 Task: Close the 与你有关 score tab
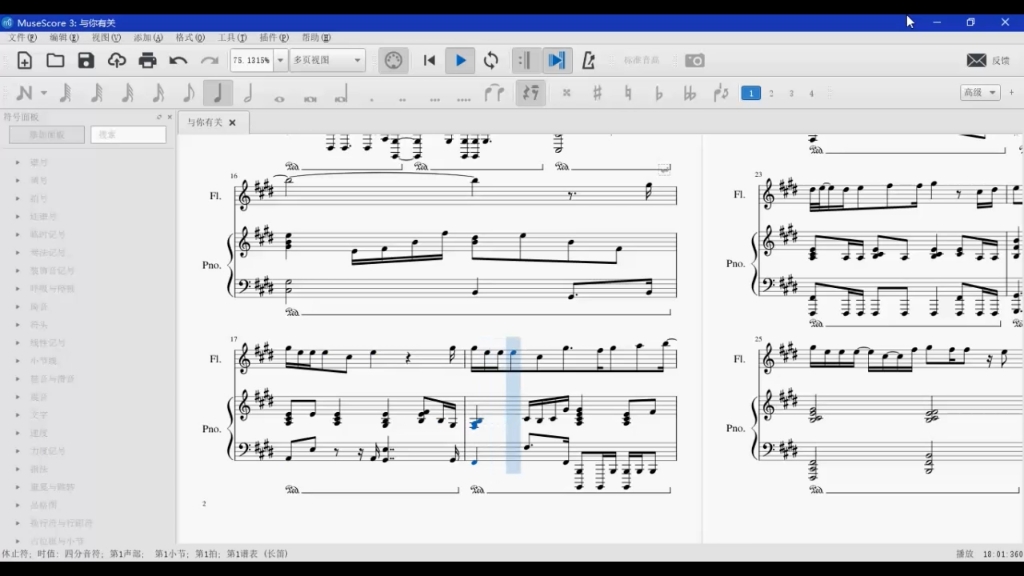click(232, 122)
